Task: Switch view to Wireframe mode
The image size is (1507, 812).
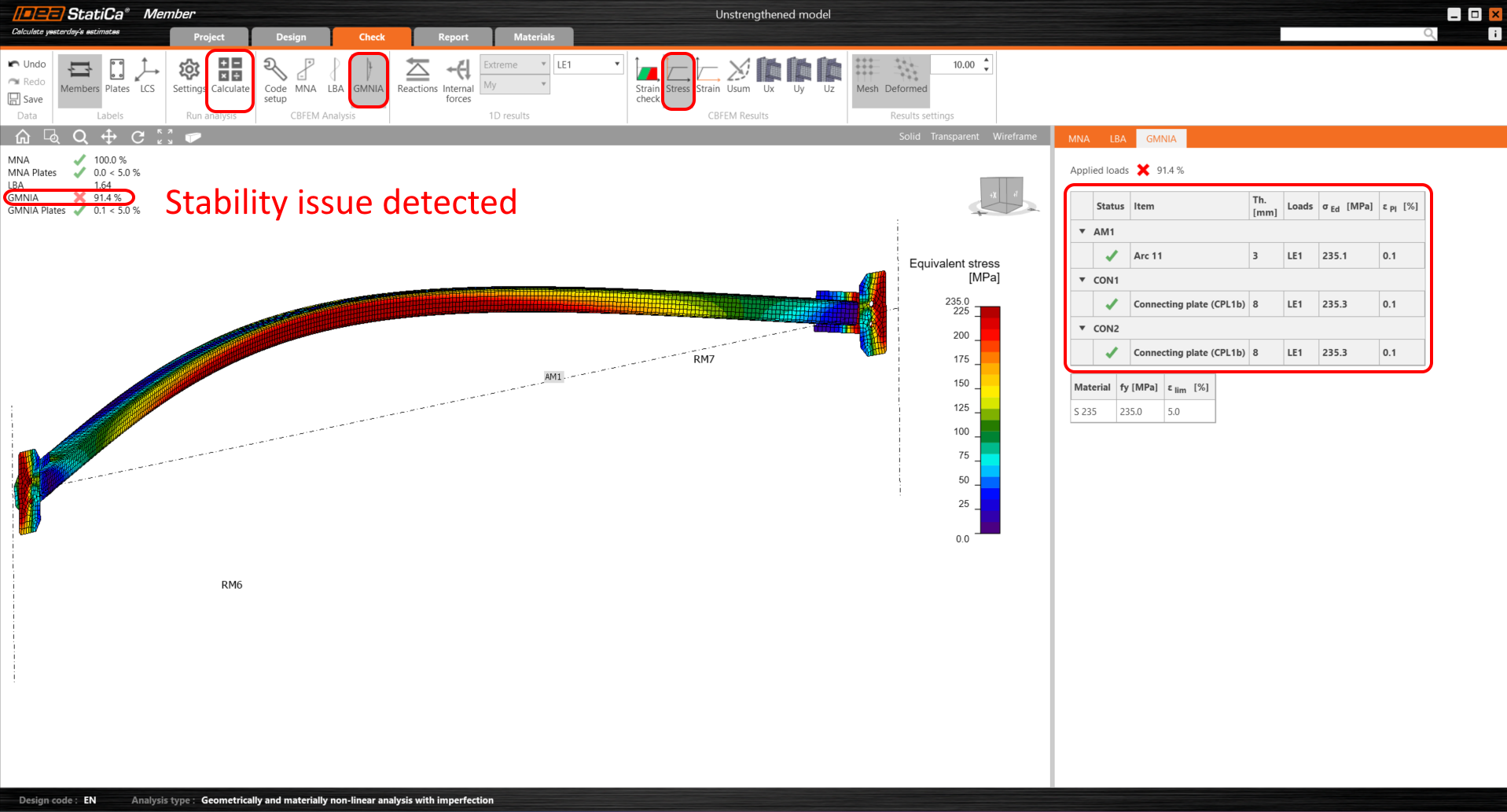Action: click(x=1014, y=137)
